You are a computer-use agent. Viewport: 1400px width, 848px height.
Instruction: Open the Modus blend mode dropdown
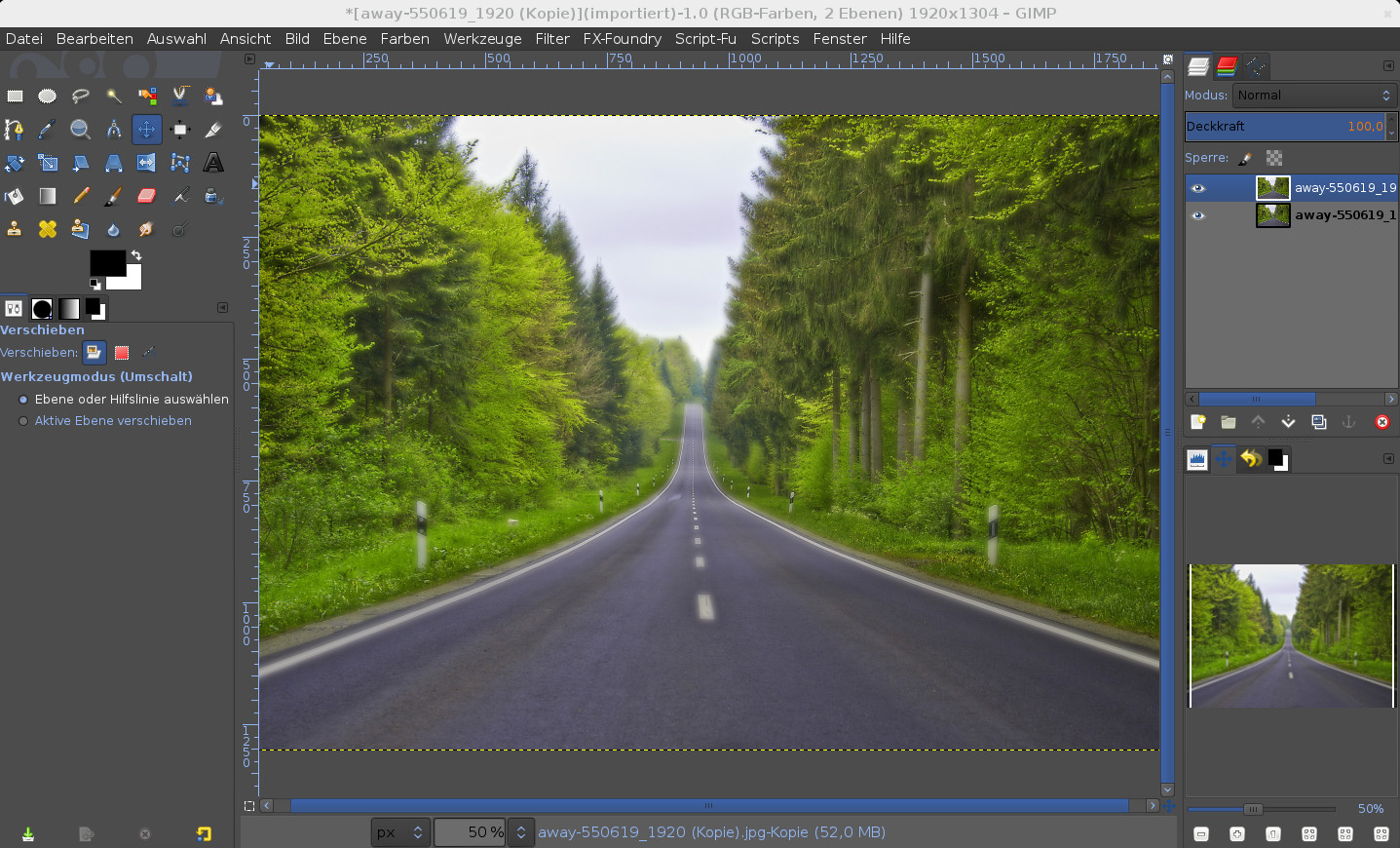pos(1315,96)
